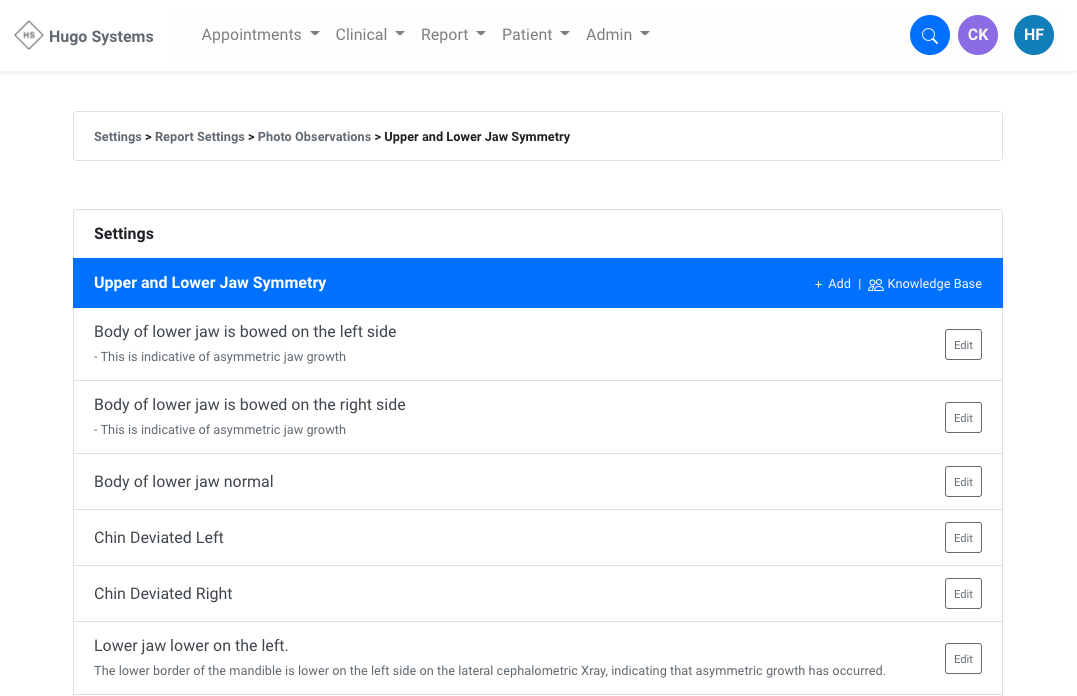Image resolution: width=1077 pixels, height=696 pixels.
Task: Open search with the magnifier icon
Action: coord(929,36)
